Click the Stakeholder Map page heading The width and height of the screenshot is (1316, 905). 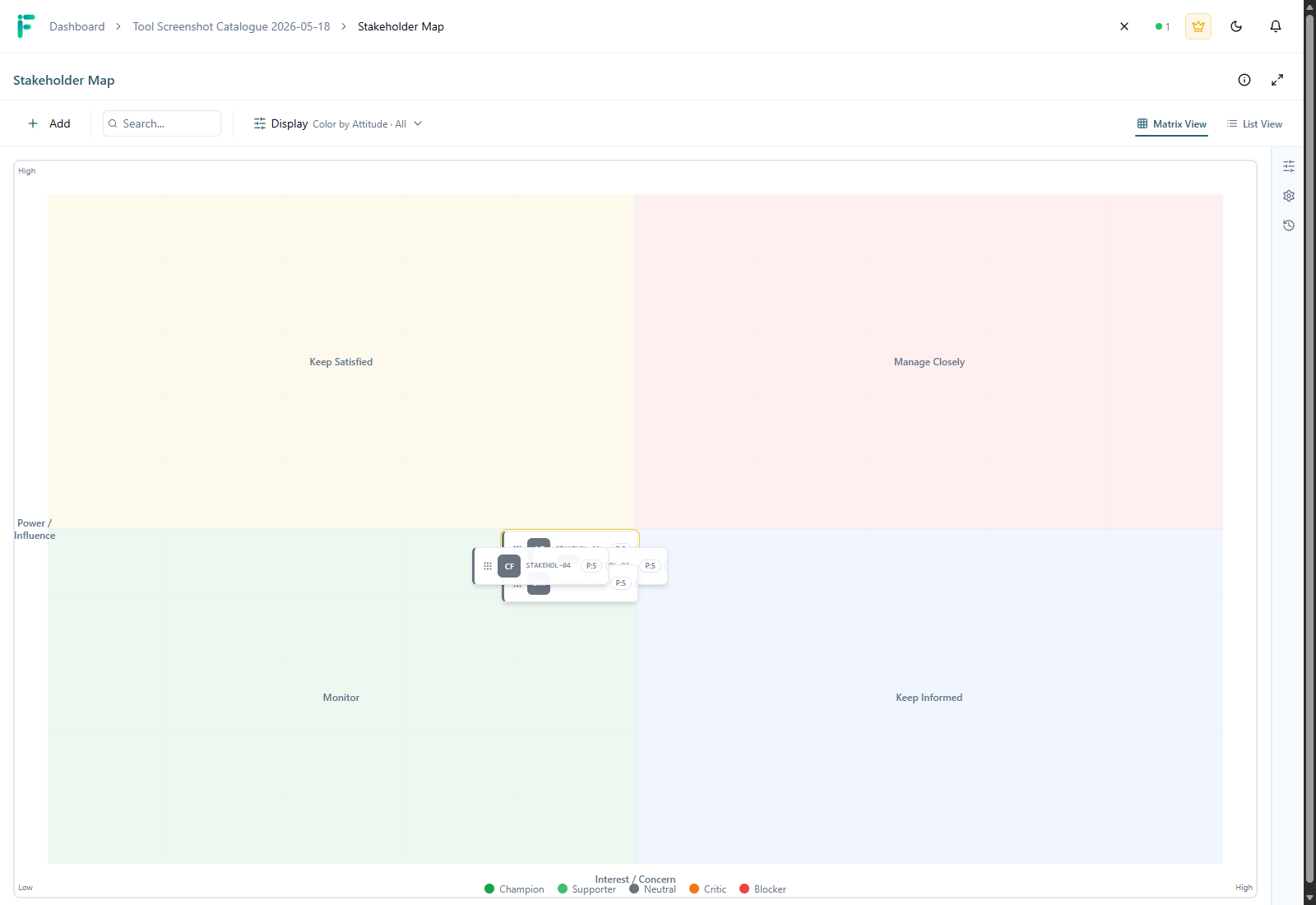pyautogui.click(x=63, y=80)
